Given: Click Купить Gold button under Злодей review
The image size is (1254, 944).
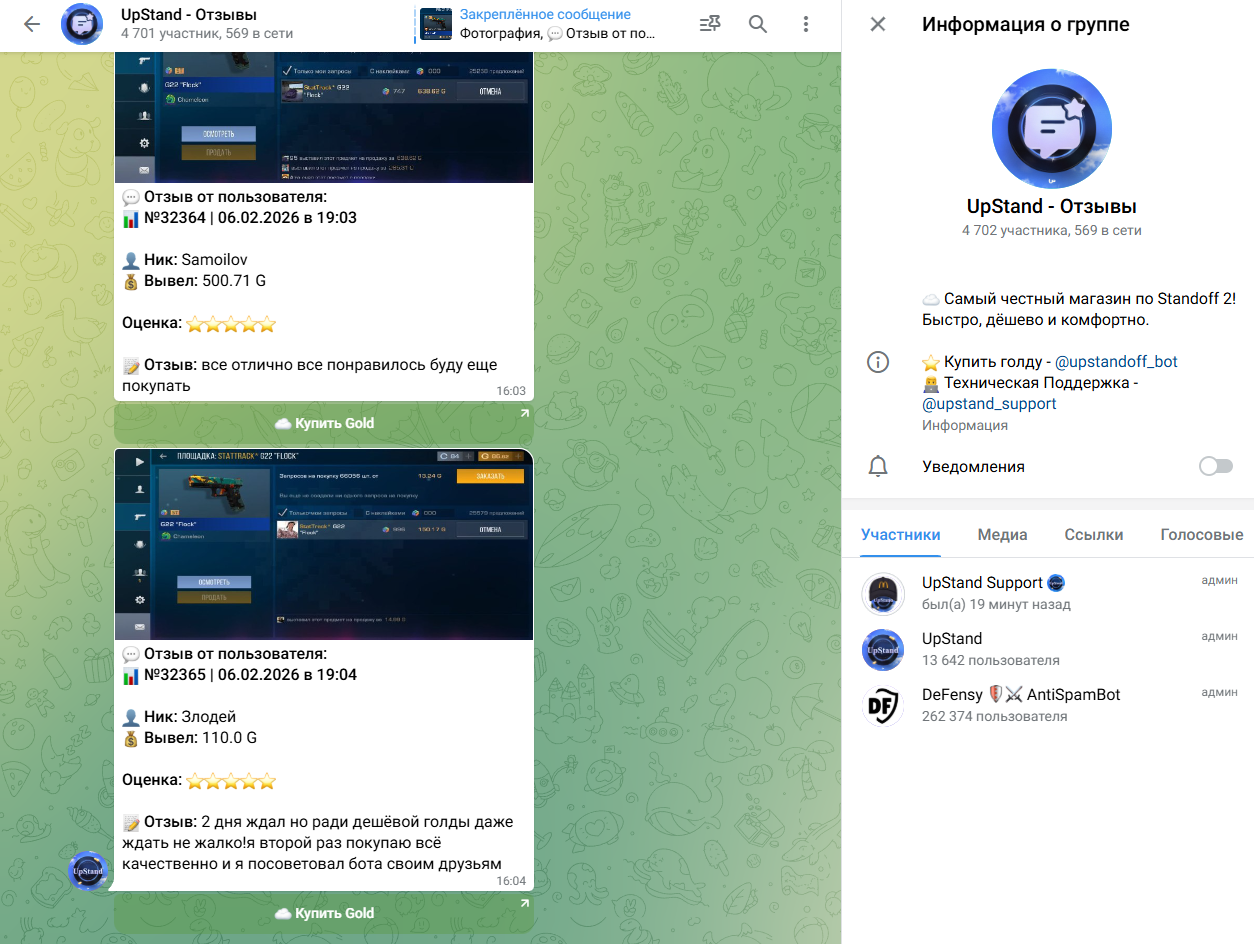Looking at the screenshot, I should point(324,913).
